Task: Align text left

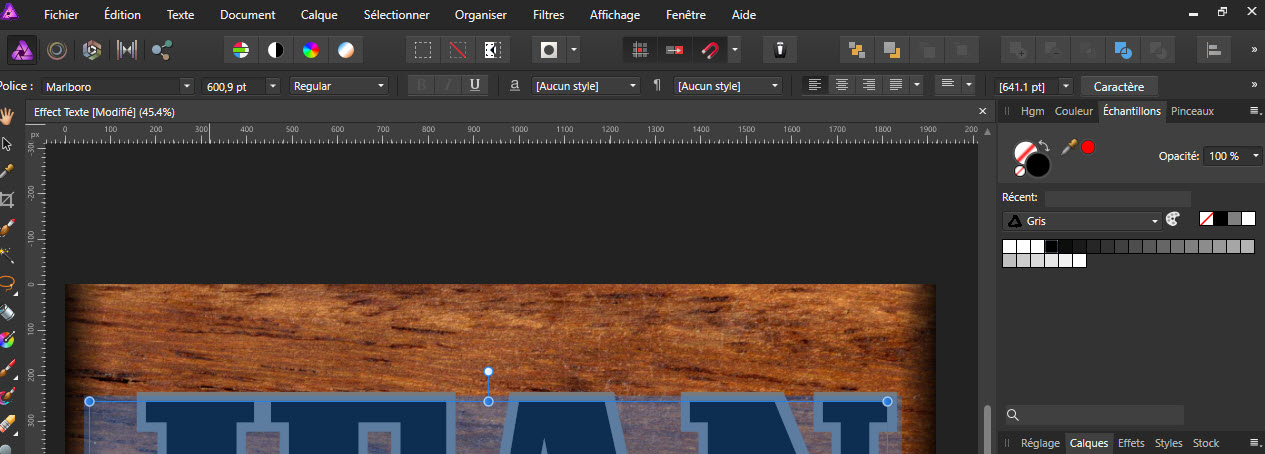Action: [816, 86]
